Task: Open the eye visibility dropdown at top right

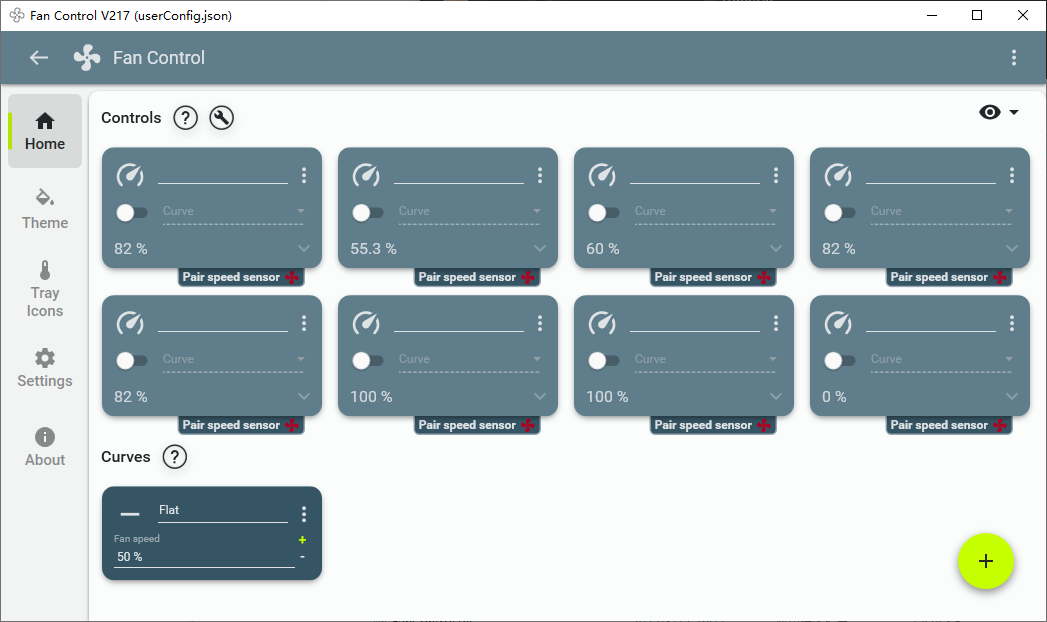Action: click(x=999, y=112)
